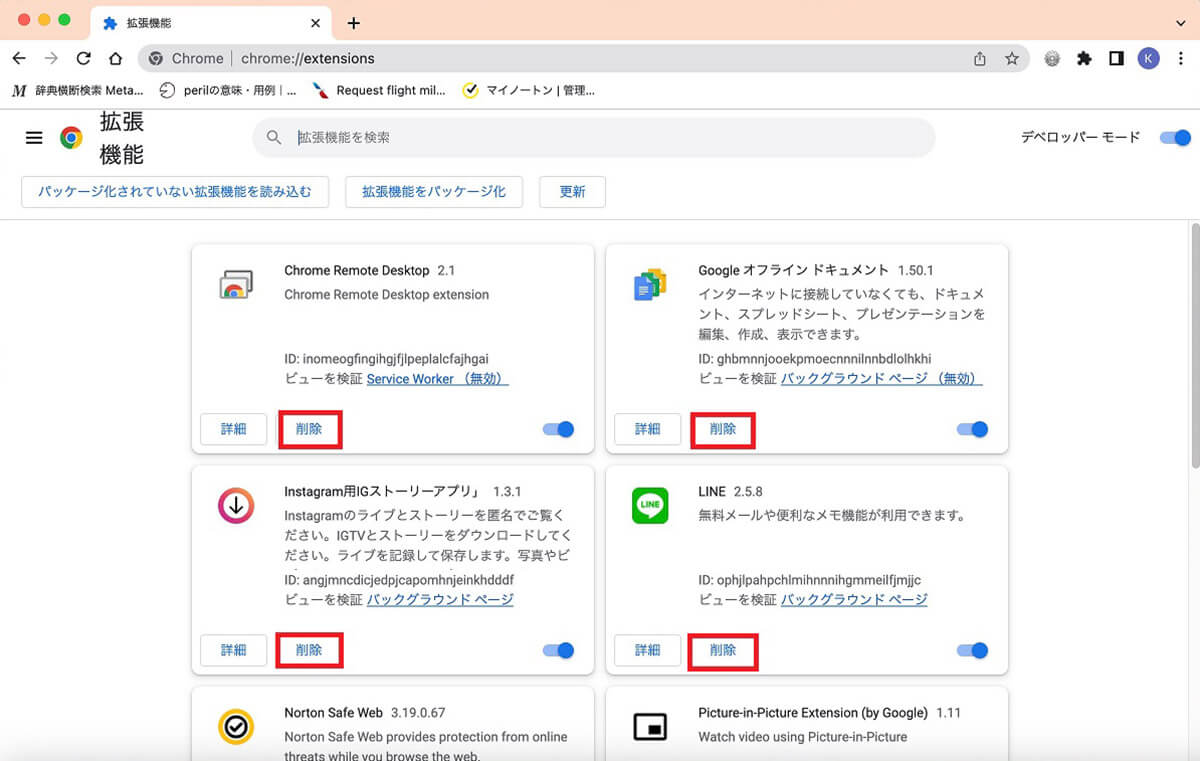
Task: Open Chrome's three-dot menu
Action: pos(1180,59)
